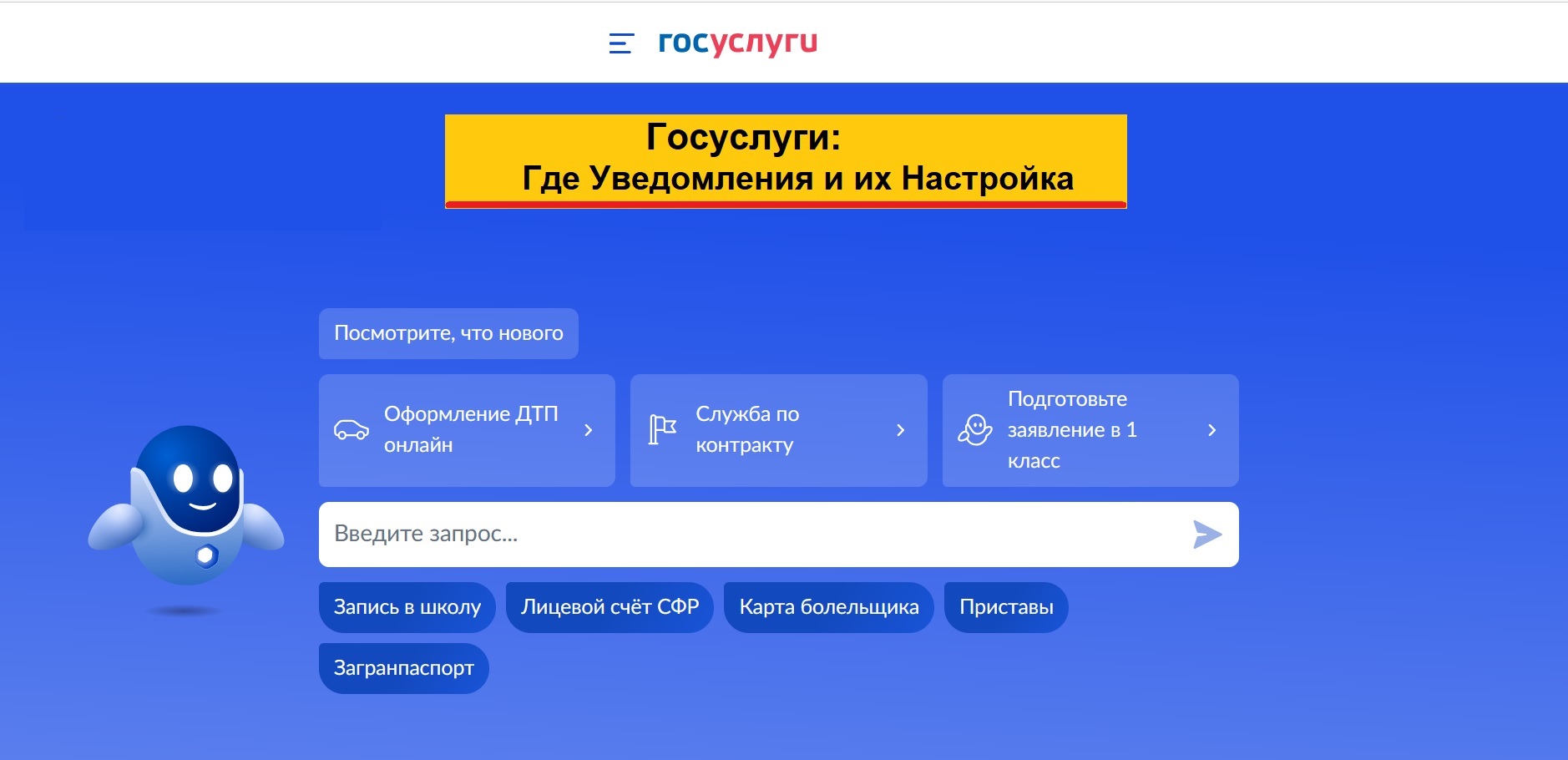Click the child face icon for 1 класс
Screen dimensions: 1568x760
(x=974, y=430)
